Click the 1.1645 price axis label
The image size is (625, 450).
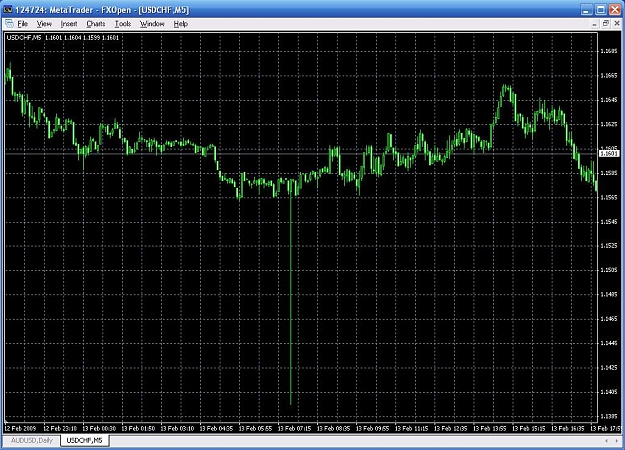[x=609, y=100]
